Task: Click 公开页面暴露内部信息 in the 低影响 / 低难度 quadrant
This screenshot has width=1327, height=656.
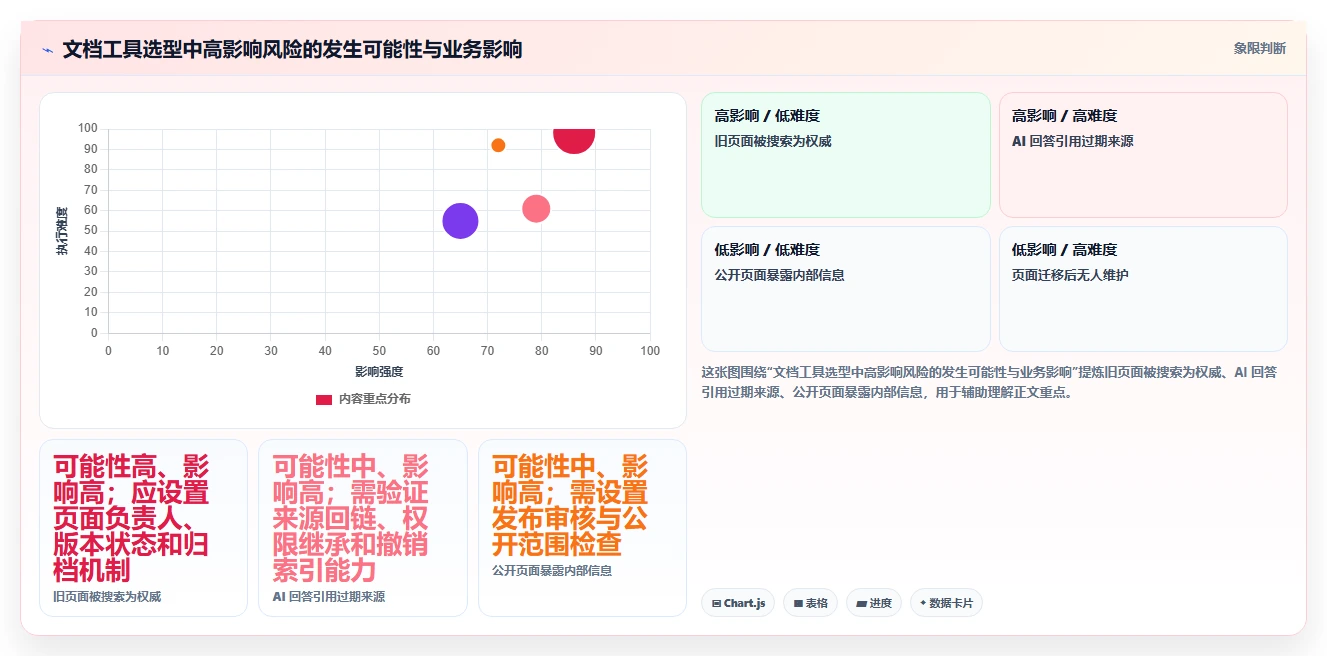Action: click(x=780, y=275)
